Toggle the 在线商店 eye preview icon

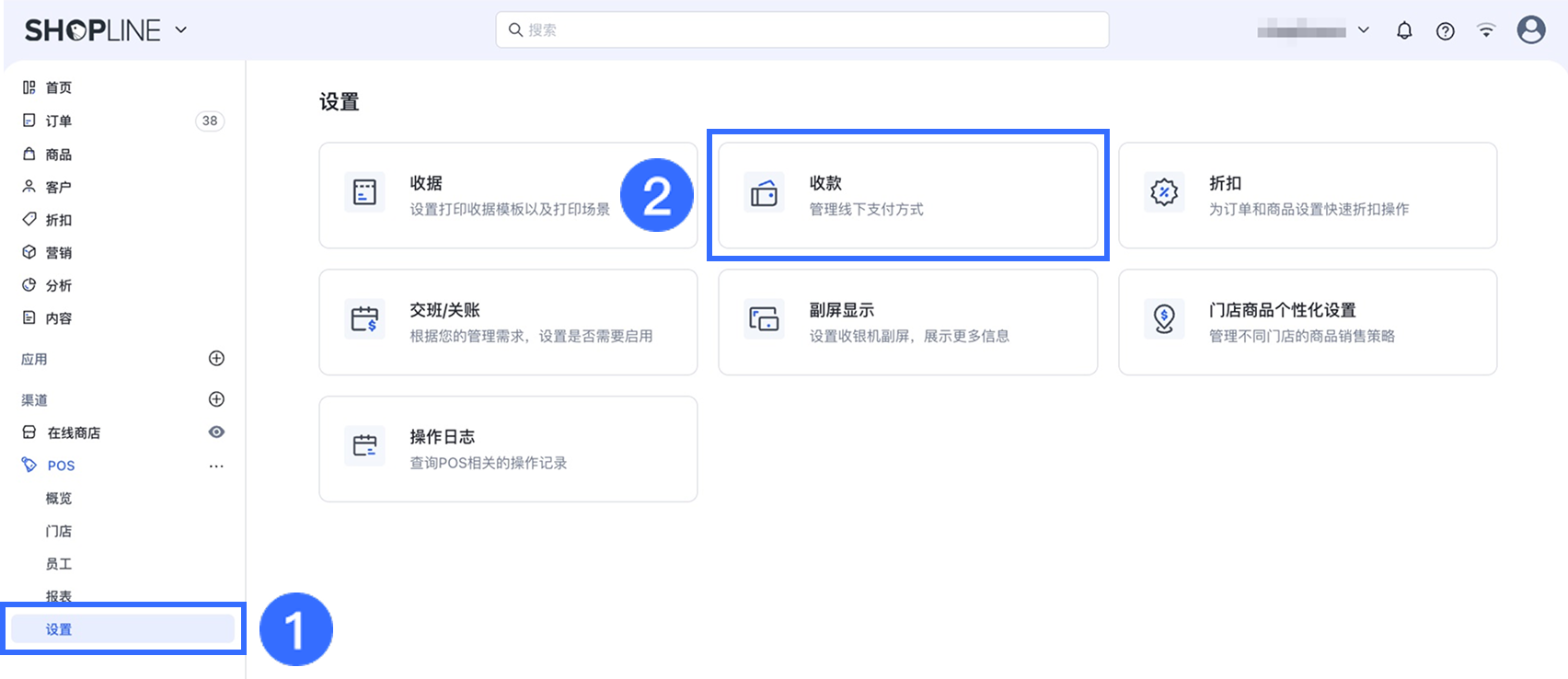click(217, 432)
